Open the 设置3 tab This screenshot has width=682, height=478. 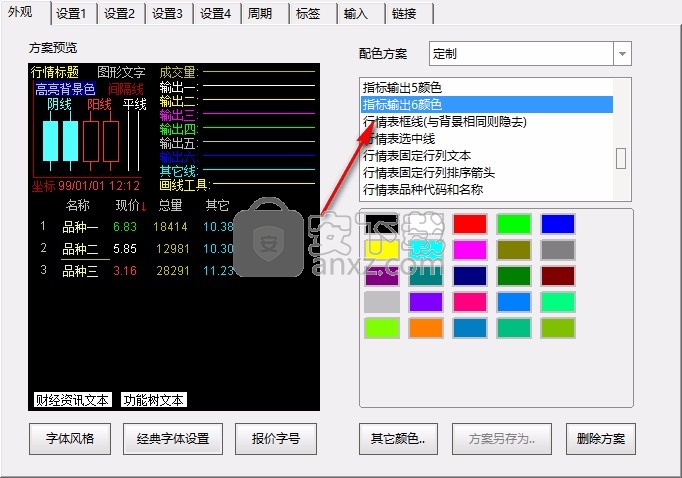tap(169, 13)
